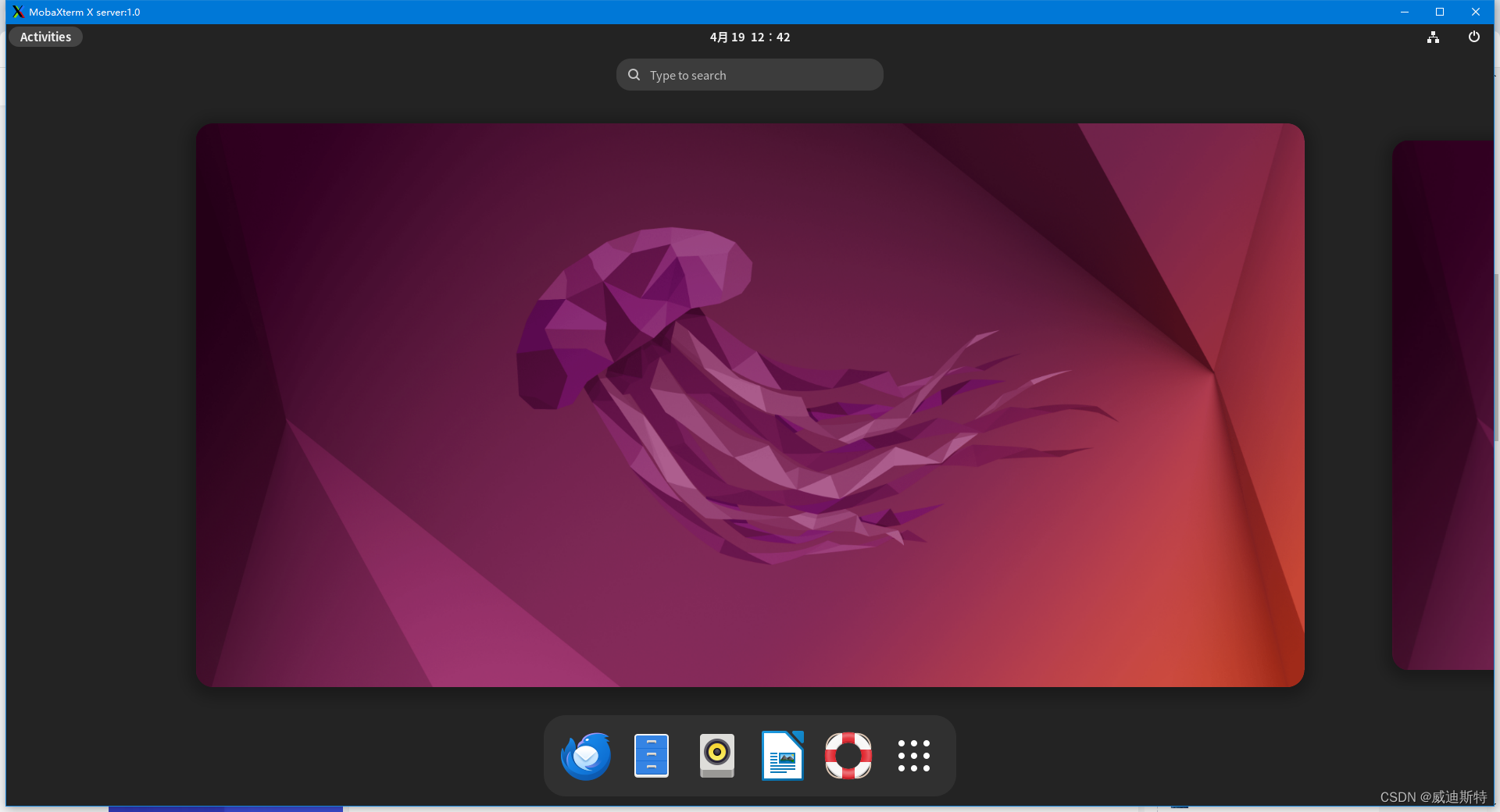Select the main jellyfish workspace thumbnail
1500x812 pixels.
[x=750, y=405]
